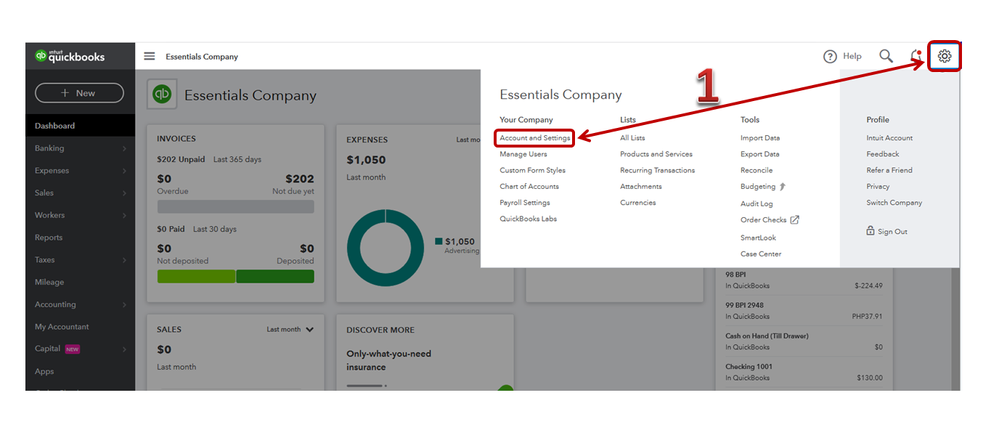Viewport: 999px width, 433px height.
Task: Expand the Accounting chevron
Action: pyautogui.click(x=124, y=304)
